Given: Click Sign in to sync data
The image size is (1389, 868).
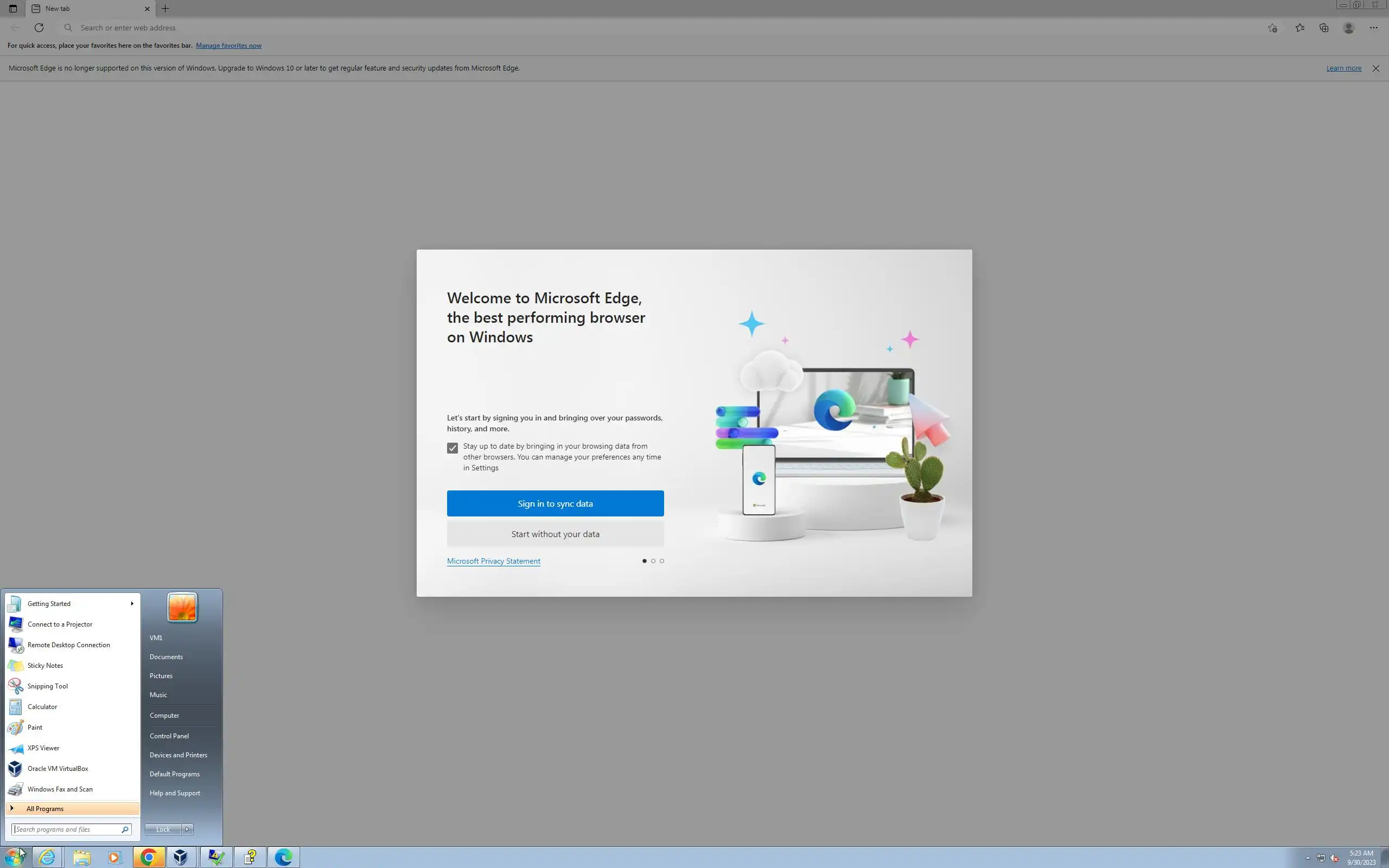Looking at the screenshot, I should coord(555,503).
